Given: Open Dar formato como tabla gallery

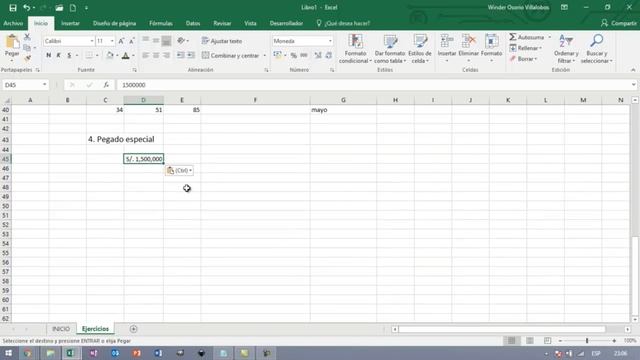Looking at the screenshot, I should point(390,49).
